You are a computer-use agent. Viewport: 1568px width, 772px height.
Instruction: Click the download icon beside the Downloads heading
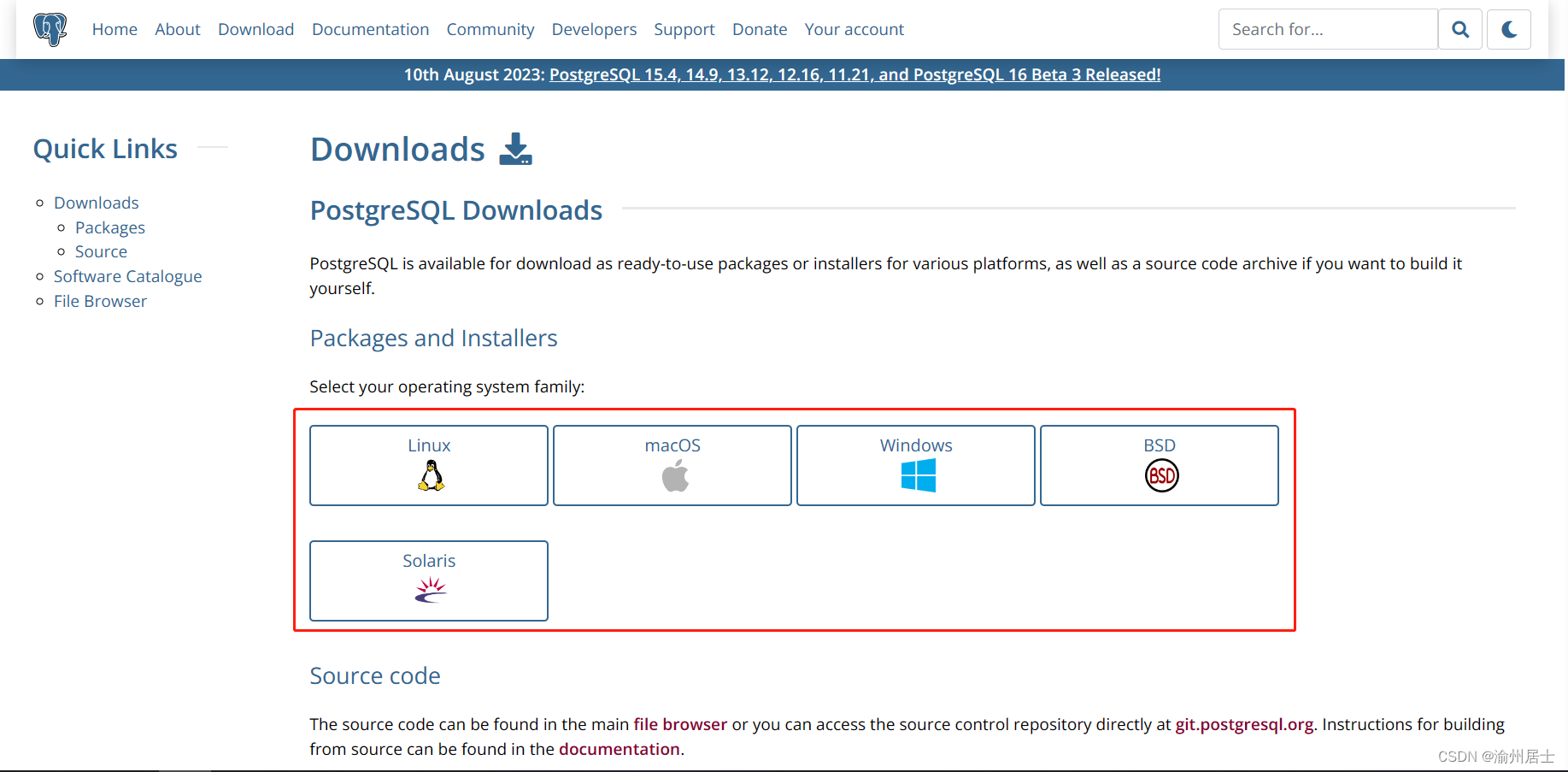click(x=515, y=149)
